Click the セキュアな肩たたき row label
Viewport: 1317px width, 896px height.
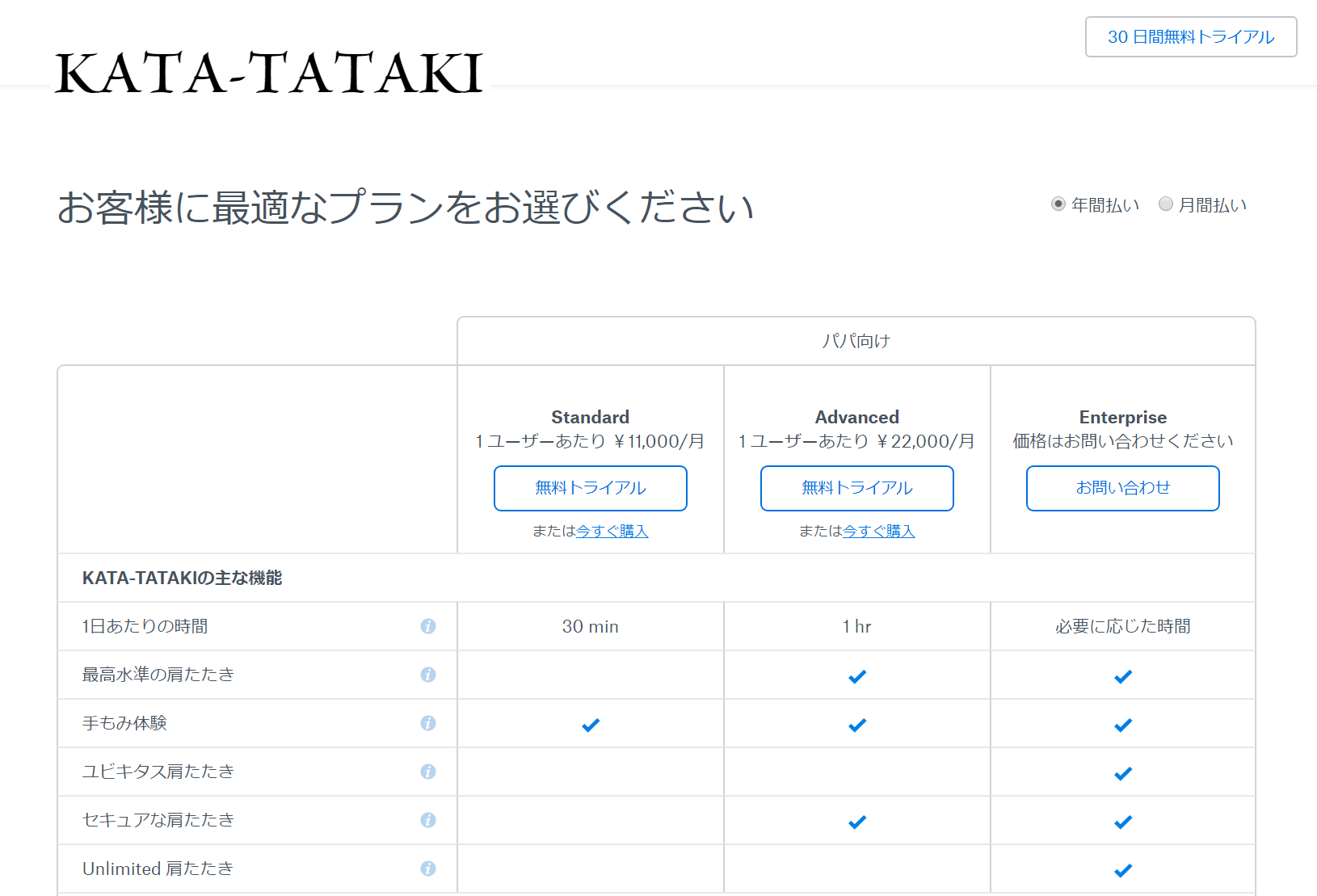(x=158, y=820)
